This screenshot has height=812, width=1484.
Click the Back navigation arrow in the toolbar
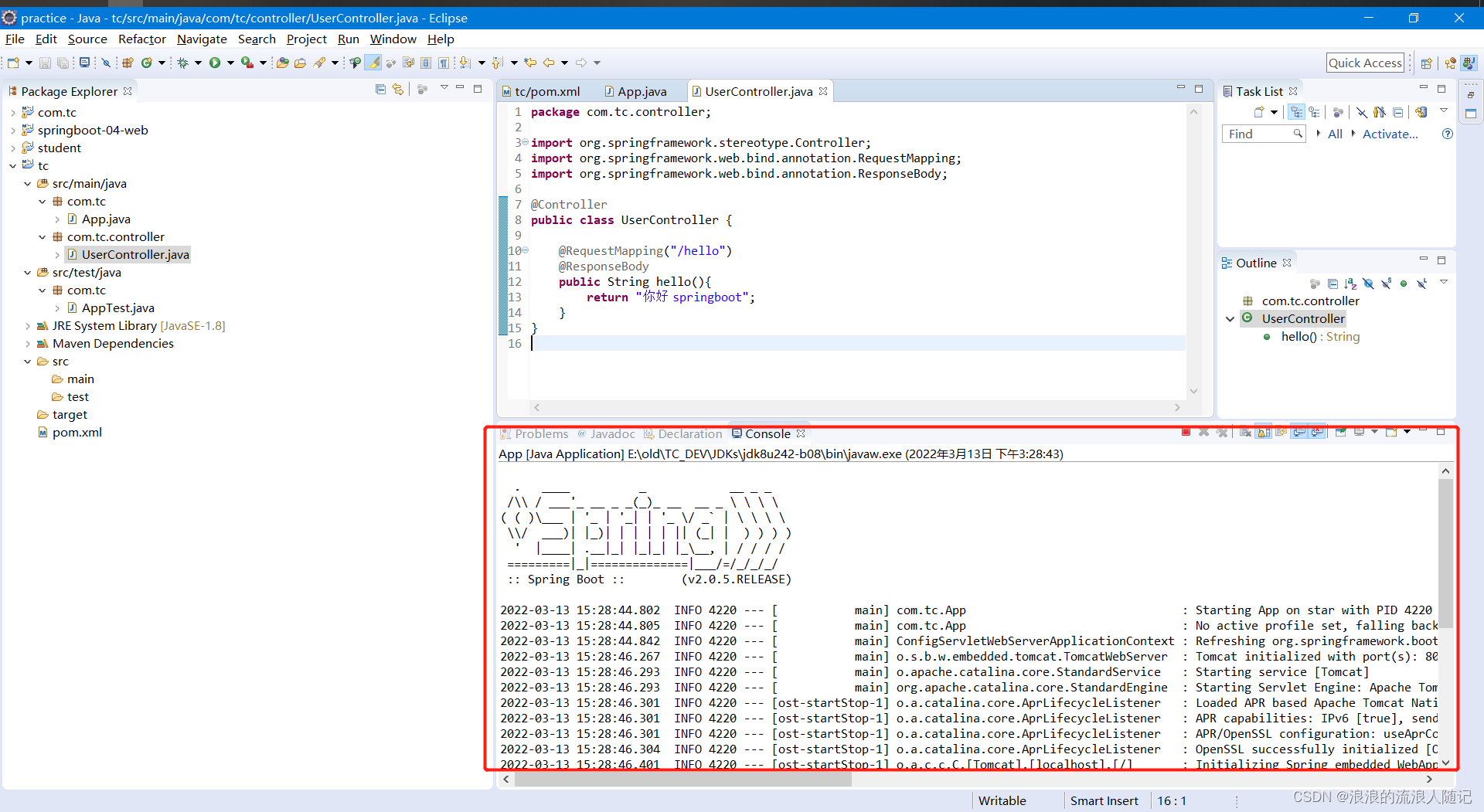point(549,63)
